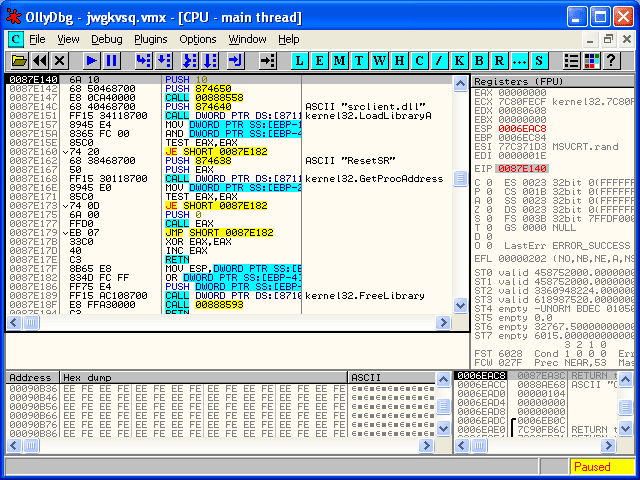640x480 pixels.
Task: Select dump row at address 00090B36
Action: coord(220,389)
